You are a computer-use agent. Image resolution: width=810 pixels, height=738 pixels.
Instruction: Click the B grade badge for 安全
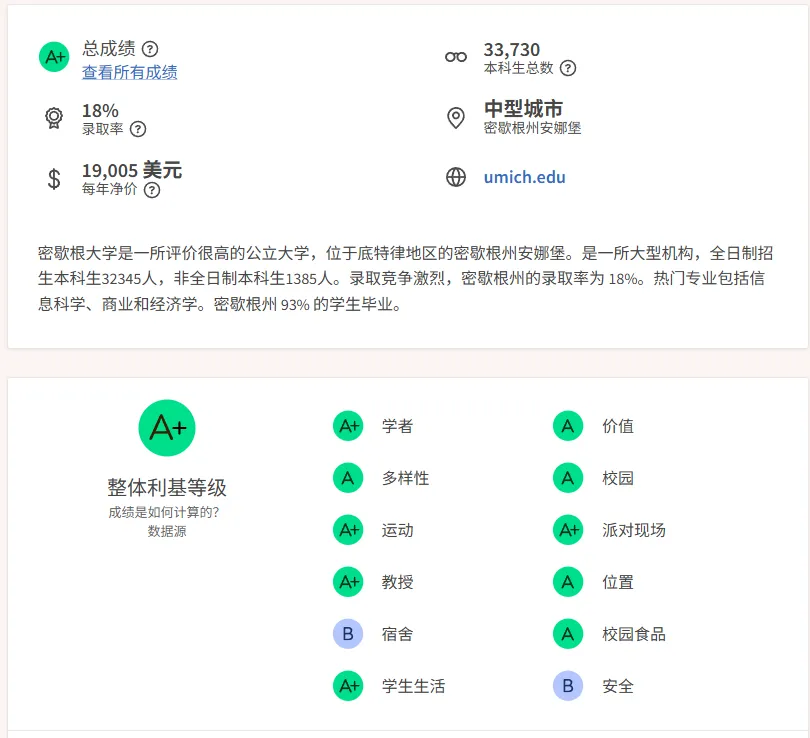click(568, 686)
